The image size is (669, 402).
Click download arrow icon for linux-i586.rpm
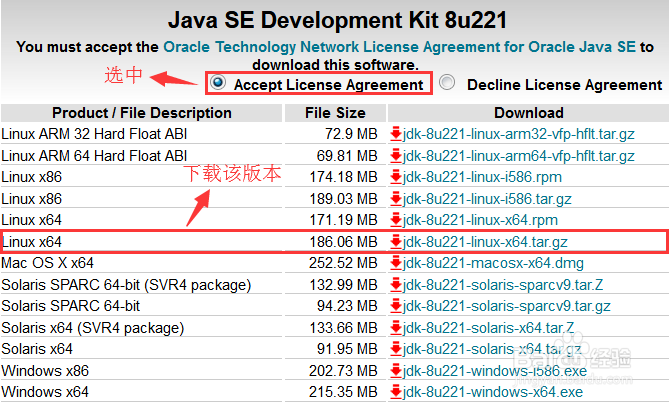[x=396, y=177]
